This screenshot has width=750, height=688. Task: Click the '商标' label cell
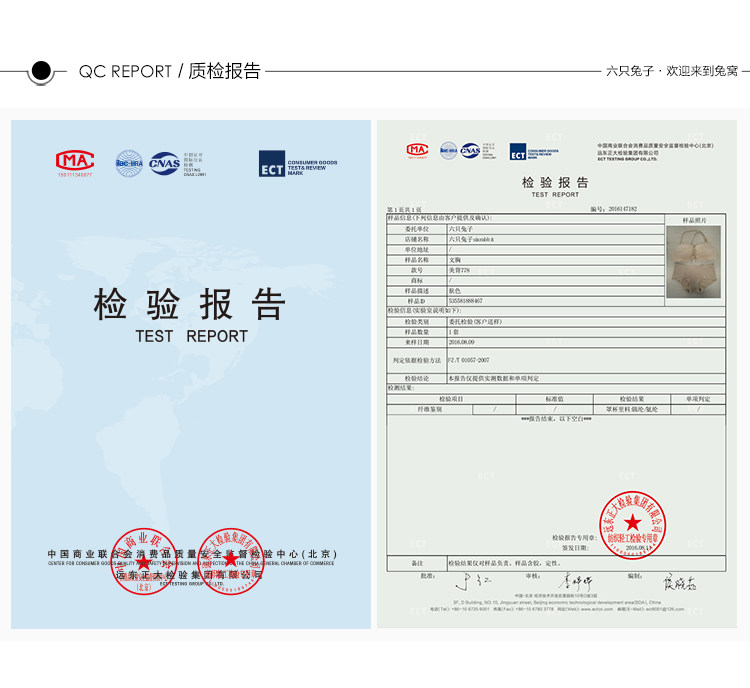(x=417, y=281)
